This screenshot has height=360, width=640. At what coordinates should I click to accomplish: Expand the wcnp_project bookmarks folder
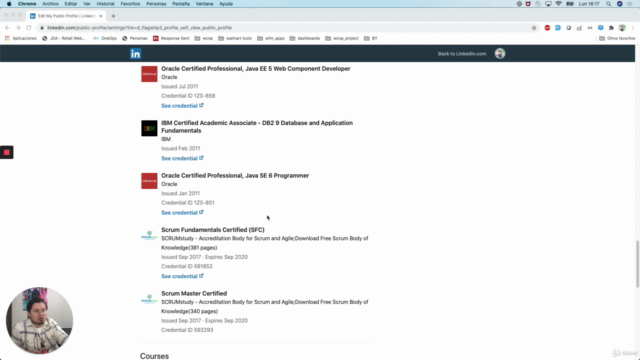pyautogui.click(x=342, y=38)
